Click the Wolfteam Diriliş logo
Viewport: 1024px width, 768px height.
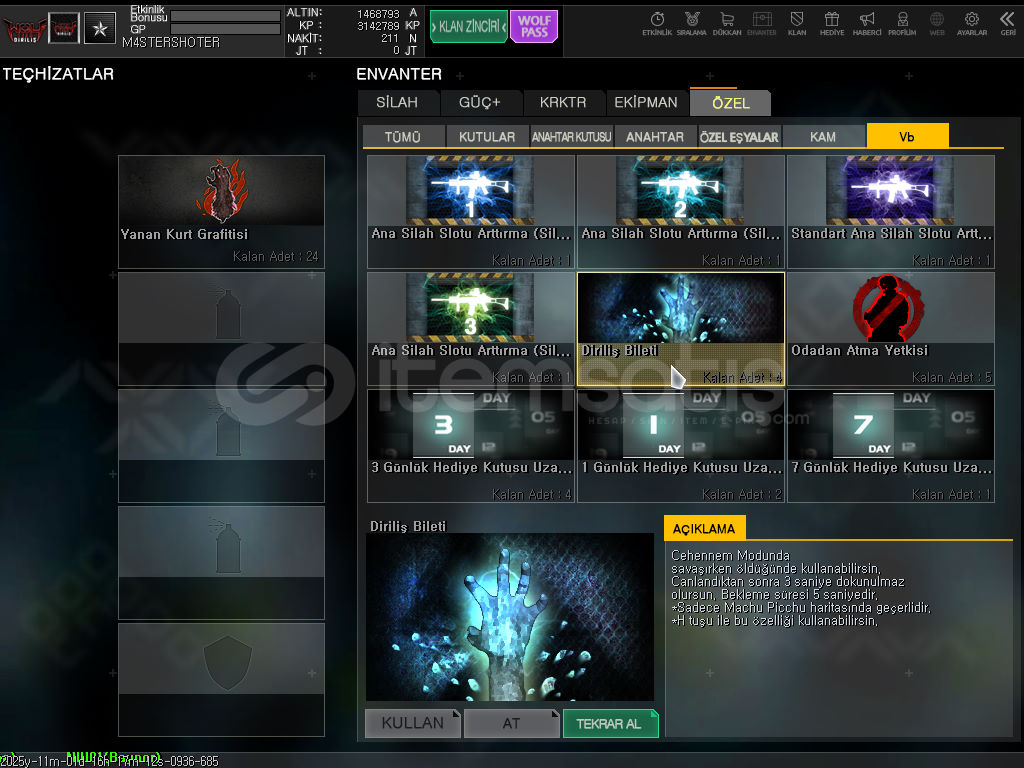[x=24, y=29]
